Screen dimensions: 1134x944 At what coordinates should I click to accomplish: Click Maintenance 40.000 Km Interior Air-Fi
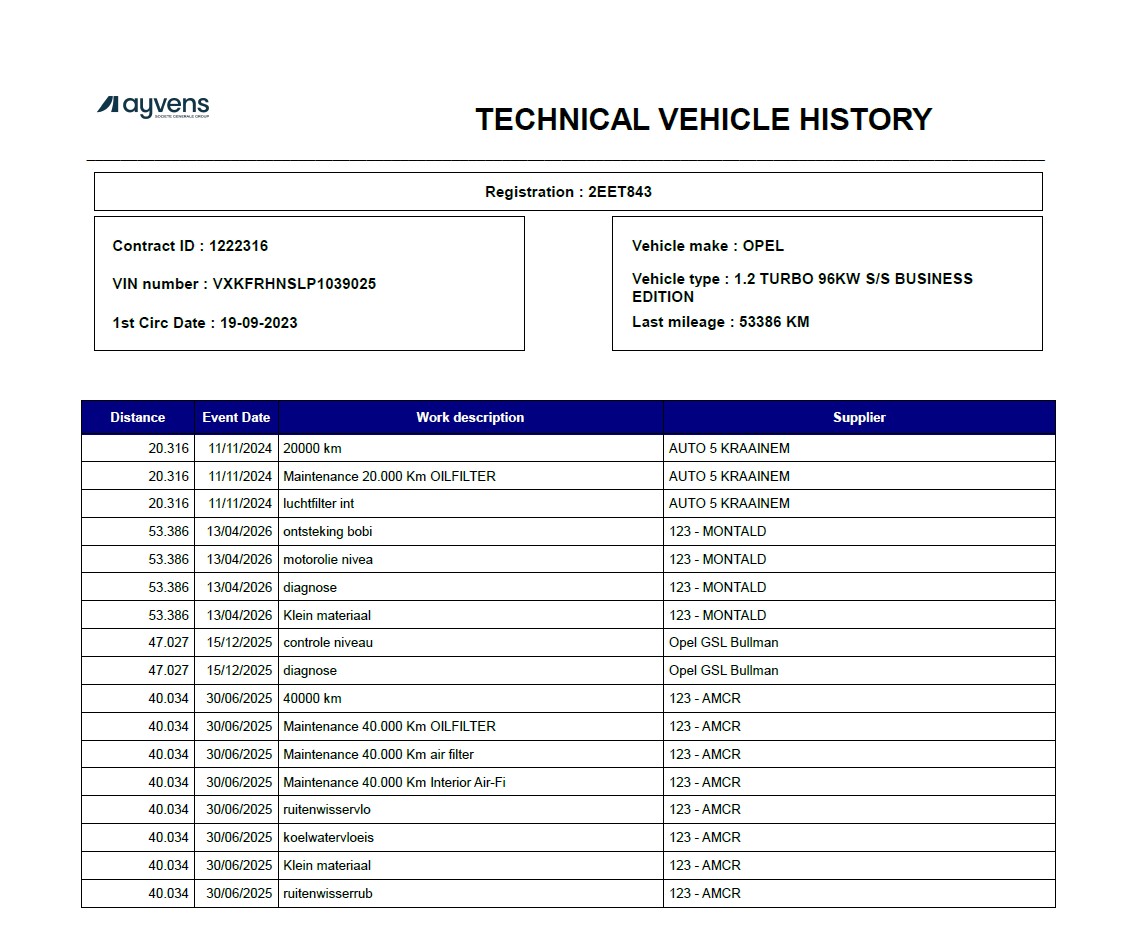(x=394, y=783)
